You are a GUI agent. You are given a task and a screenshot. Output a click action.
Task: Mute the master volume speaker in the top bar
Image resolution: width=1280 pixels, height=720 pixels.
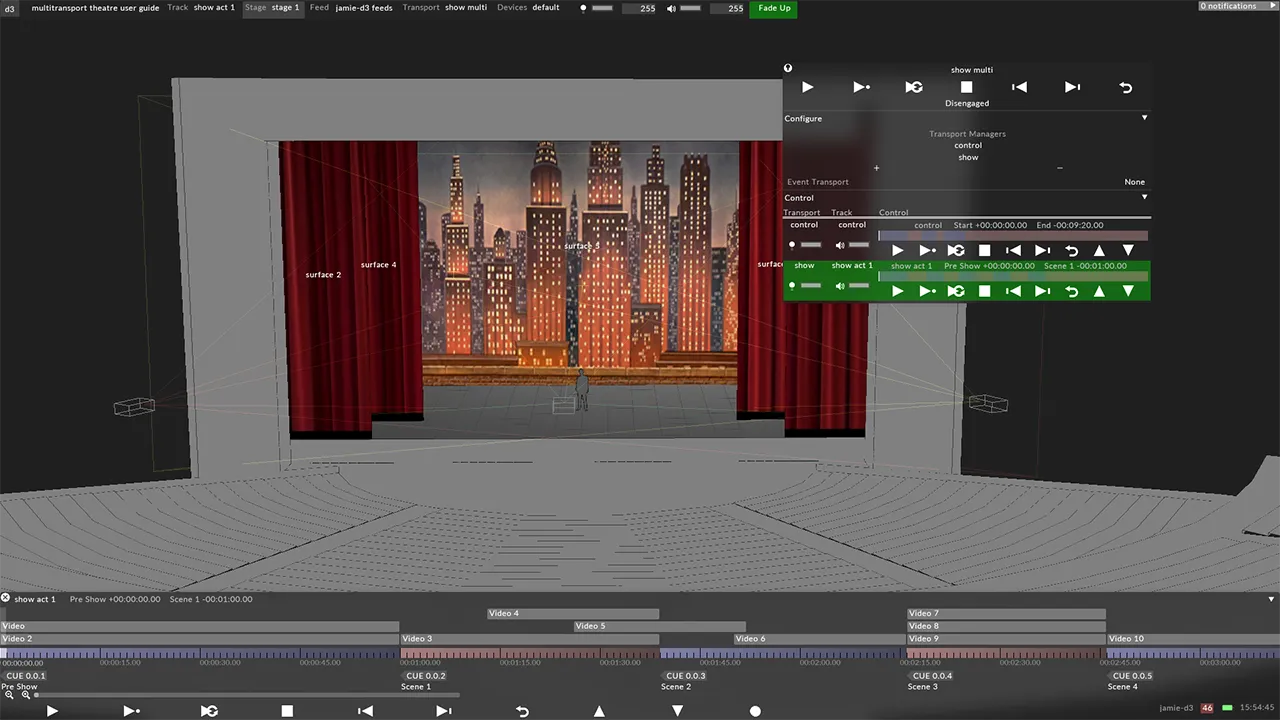point(670,8)
